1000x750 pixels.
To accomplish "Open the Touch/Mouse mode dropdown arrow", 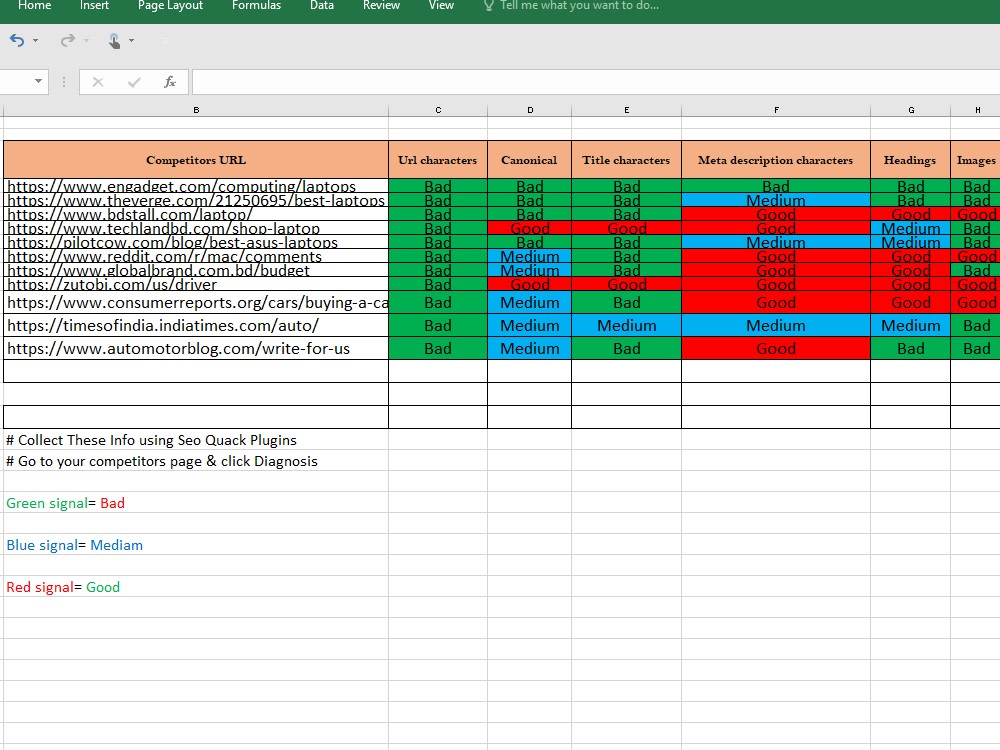I will point(131,41).
